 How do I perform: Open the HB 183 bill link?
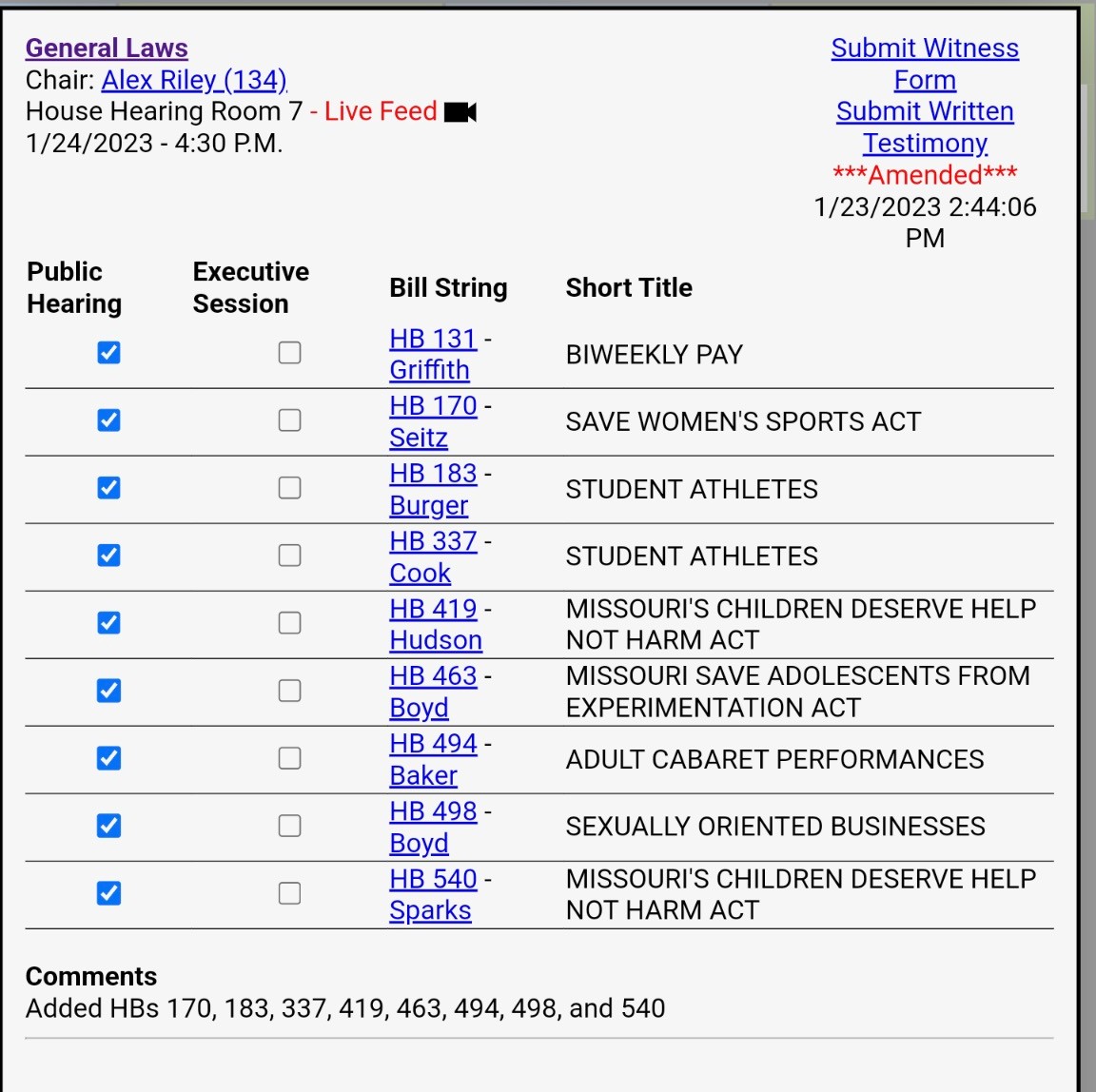pyautogui.click(x=434, y=474)
